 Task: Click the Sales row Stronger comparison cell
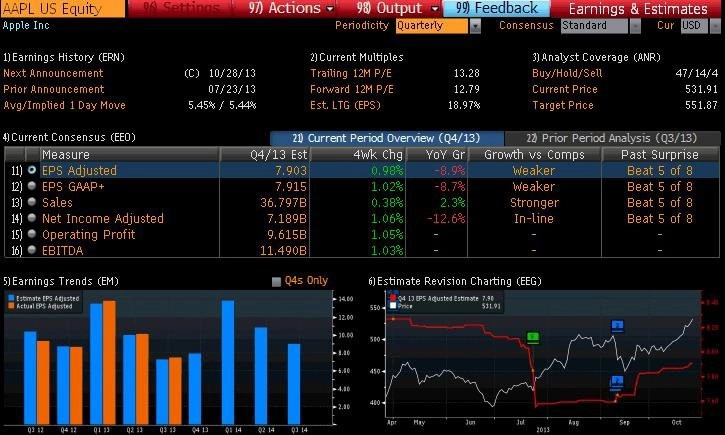534,202
